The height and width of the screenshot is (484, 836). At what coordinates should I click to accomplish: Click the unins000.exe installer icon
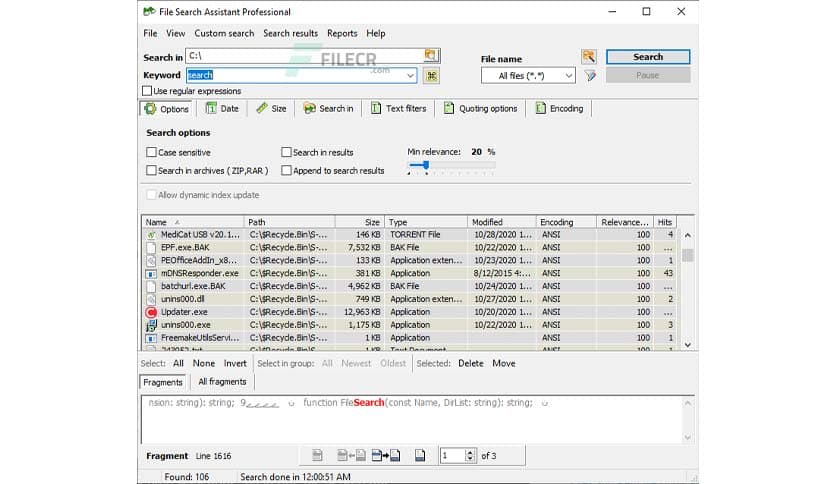pos(151,325)
